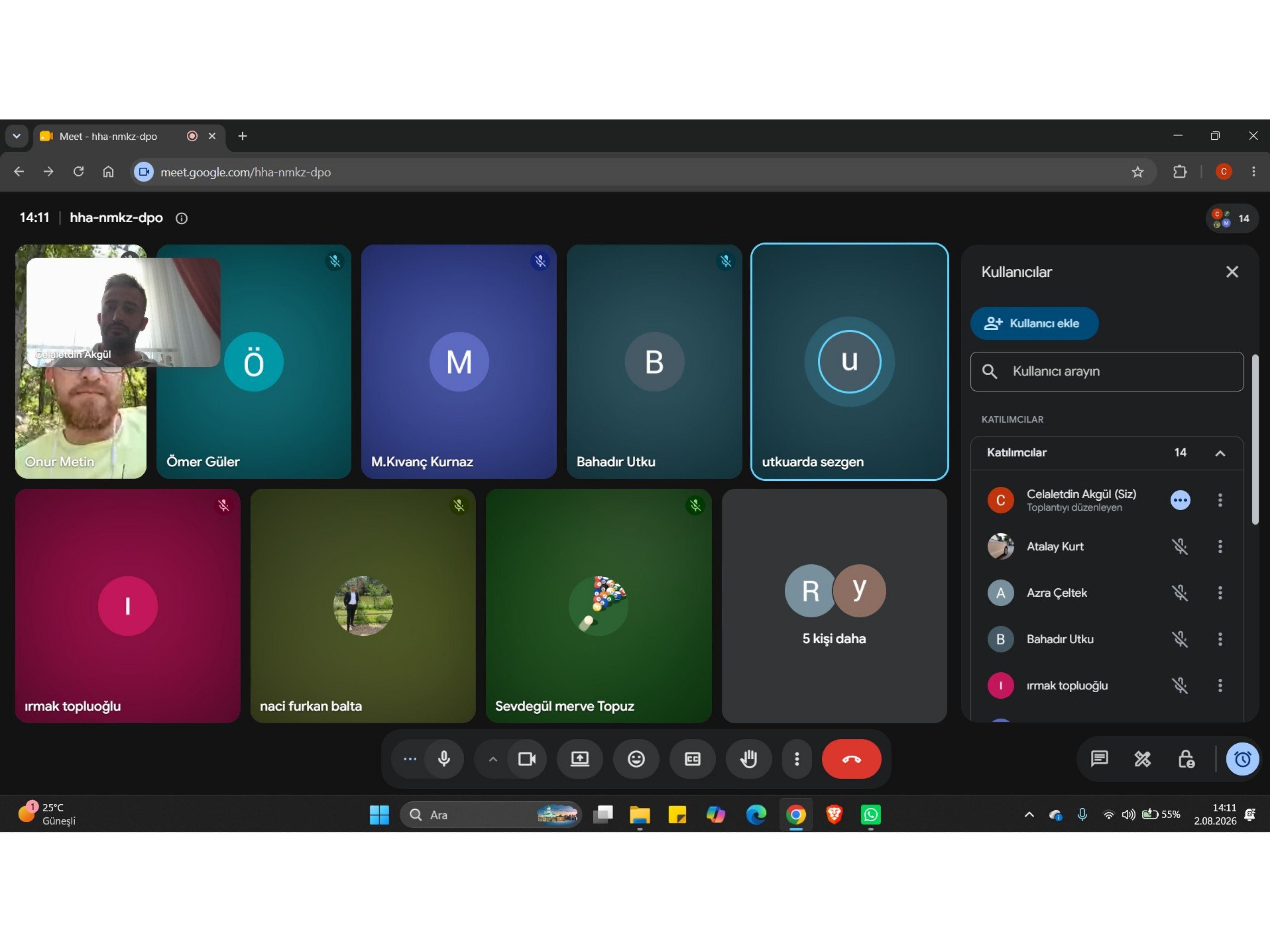The height and width of the screenshot is (952, 1270).
Task: Open the Chrome three-dot menu
Action: tap(1253, 172)
